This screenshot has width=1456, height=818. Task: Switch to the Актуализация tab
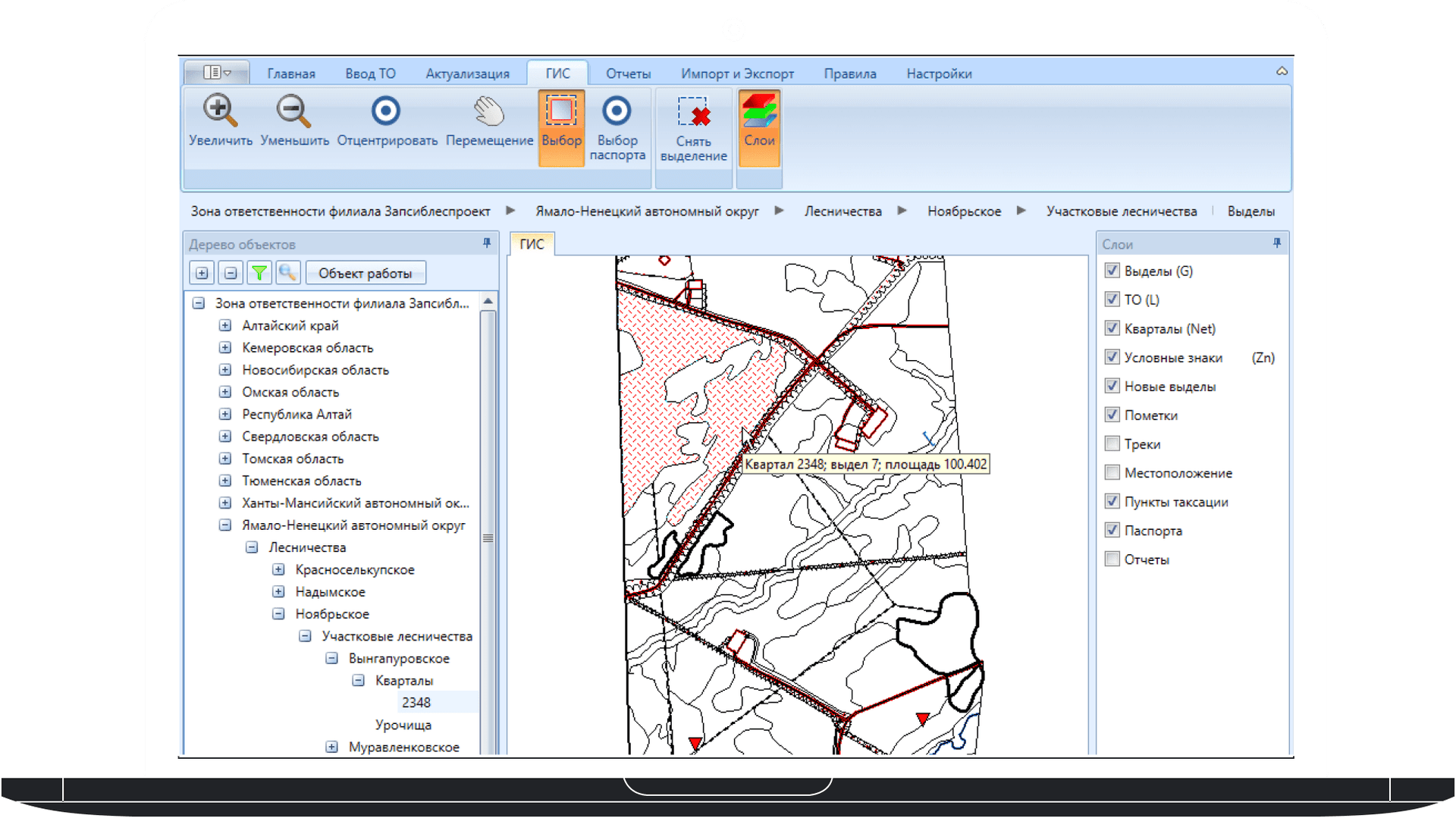coord(467,74)
